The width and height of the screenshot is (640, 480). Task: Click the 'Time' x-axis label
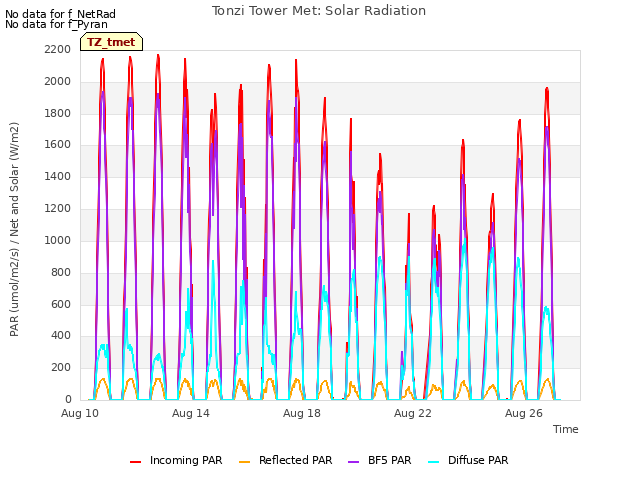[566, 429]
